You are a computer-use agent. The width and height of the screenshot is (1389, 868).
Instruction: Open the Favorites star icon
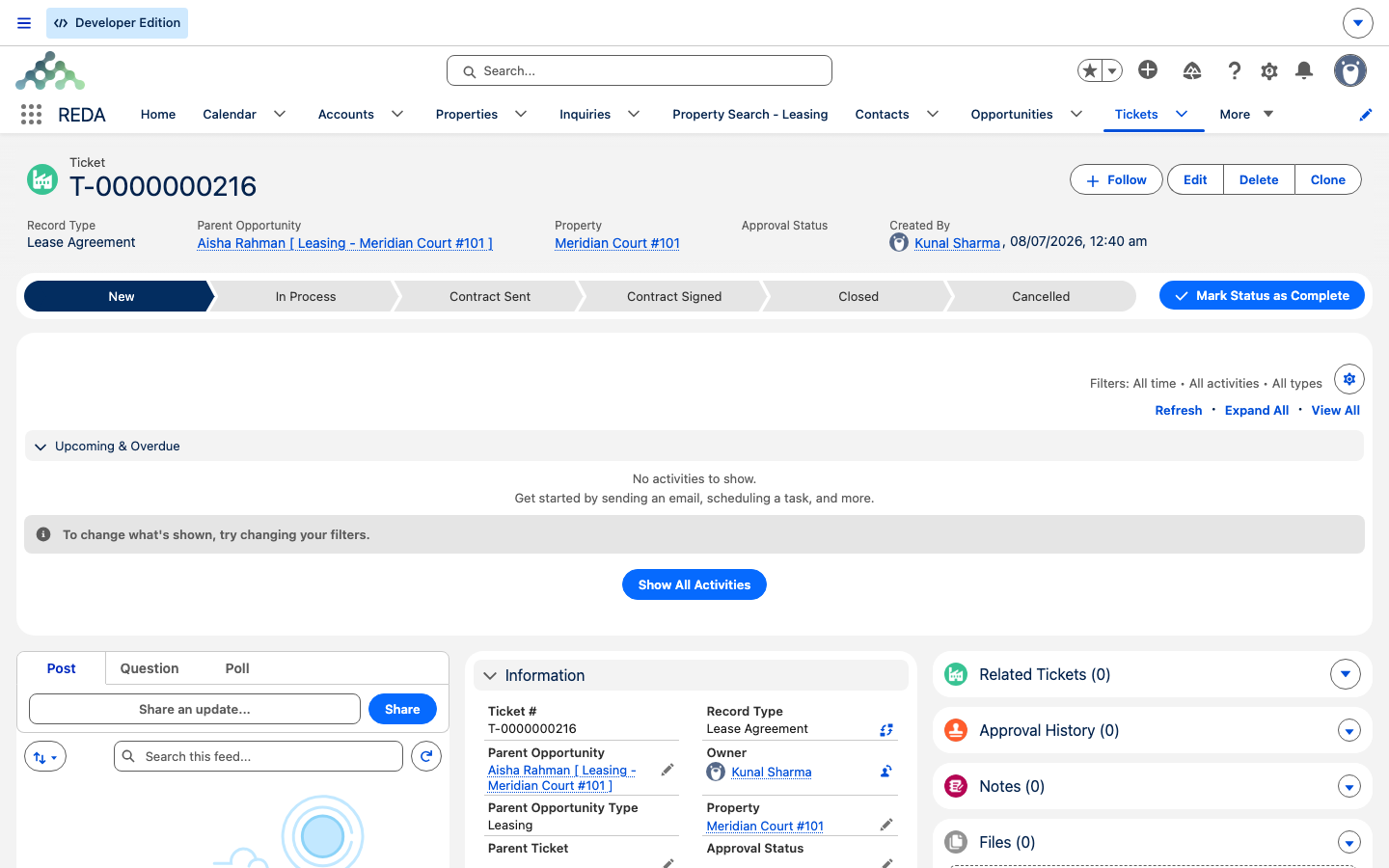click(x=1090, y=70)
